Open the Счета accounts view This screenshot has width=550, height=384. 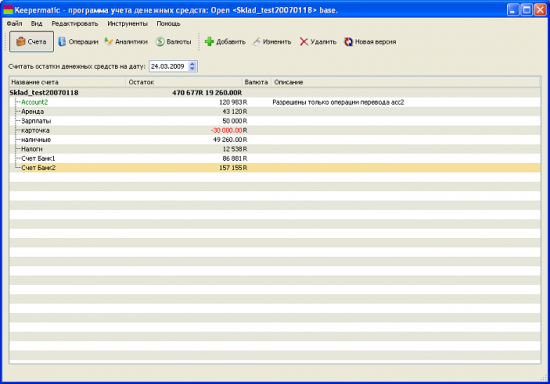[31, 42]
